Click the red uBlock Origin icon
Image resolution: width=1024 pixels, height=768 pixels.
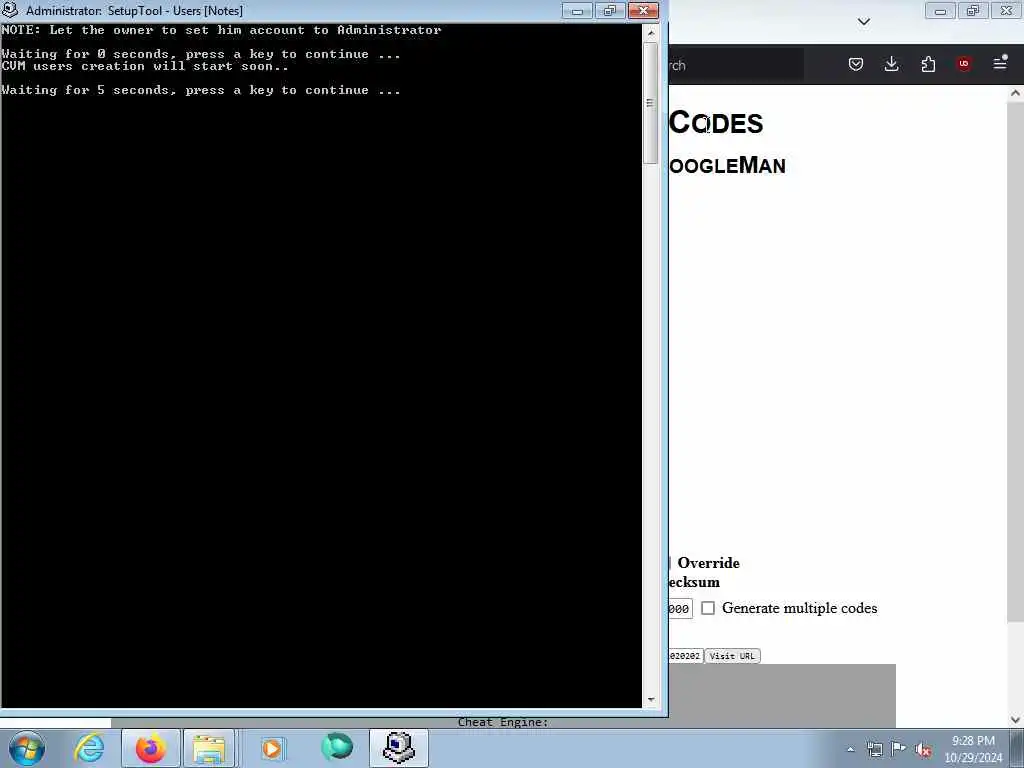pyautogui.click(x=964, y=63)
